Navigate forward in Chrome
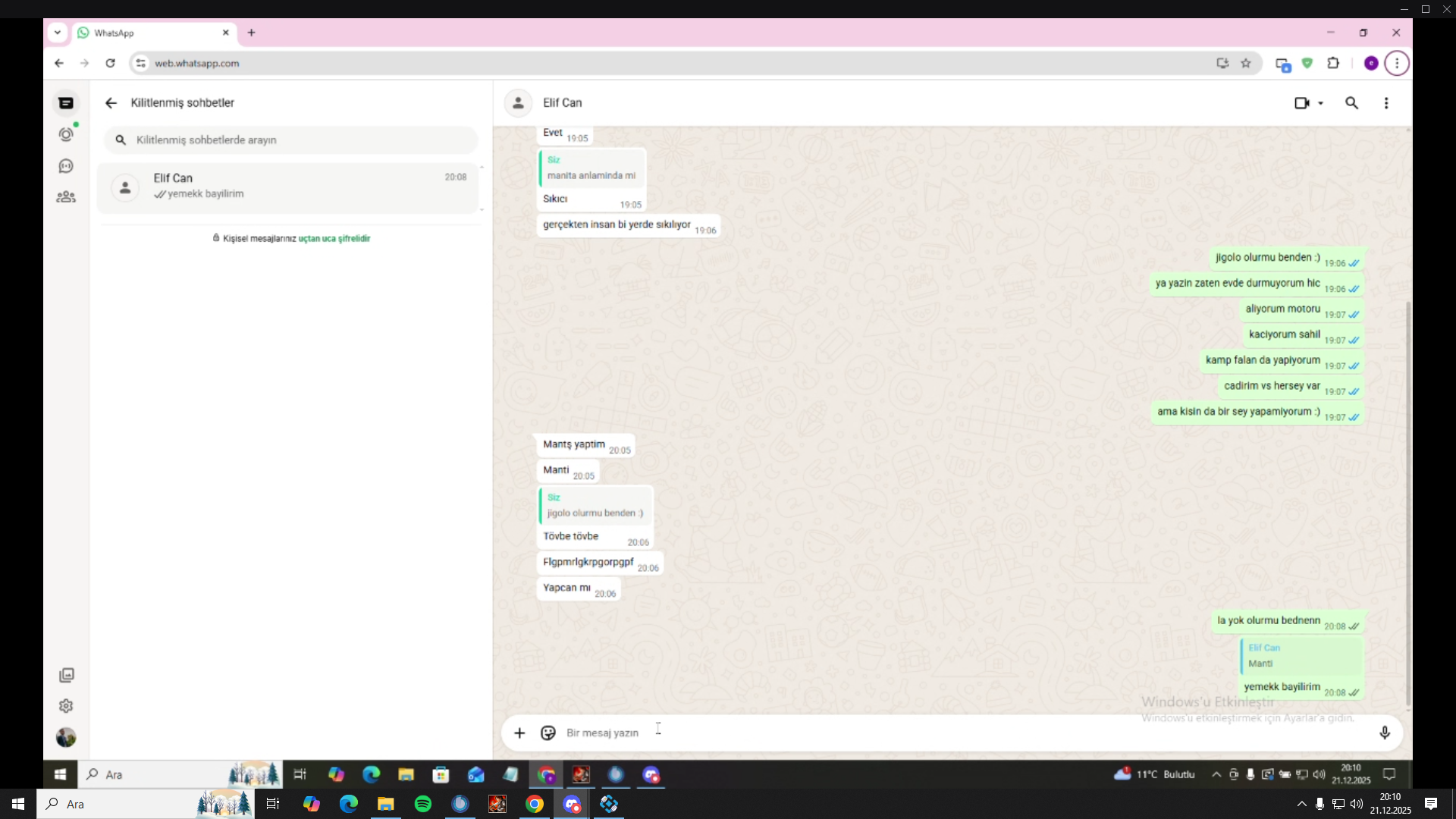The width and height of the screenshot is (1456, 819). pos(84,63)
